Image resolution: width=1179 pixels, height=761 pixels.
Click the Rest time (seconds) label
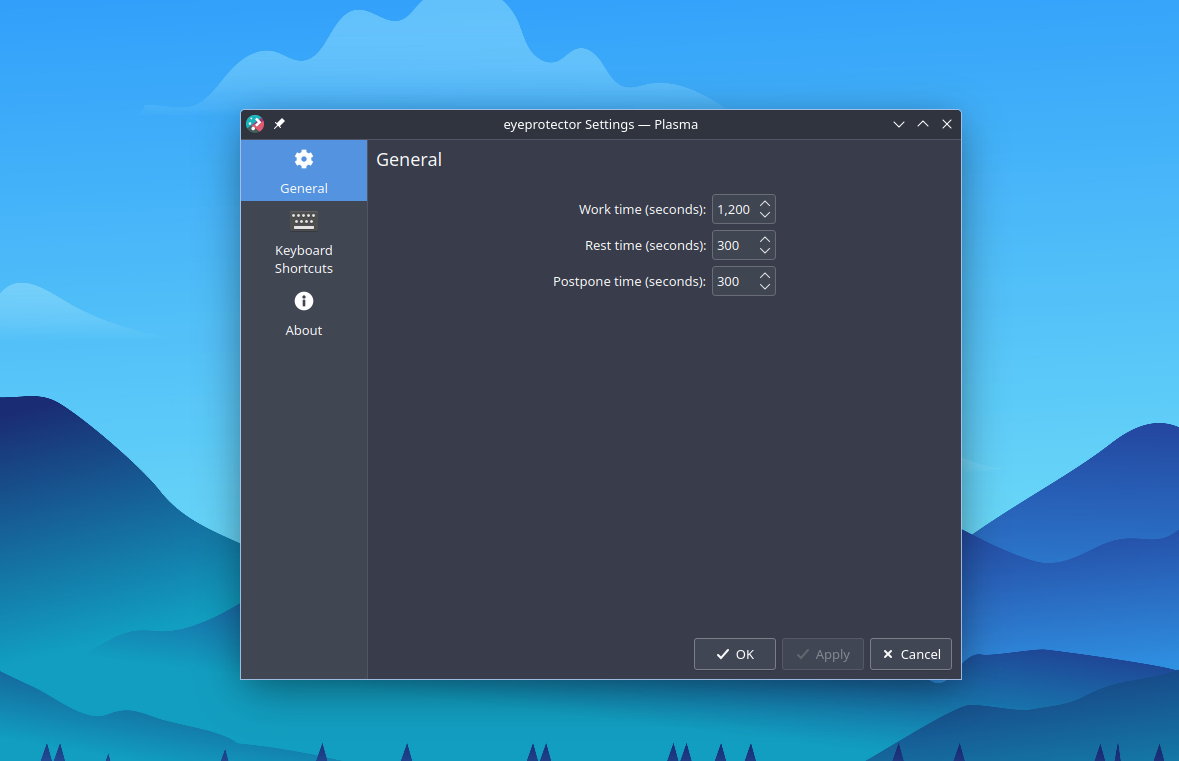(645, 245)
